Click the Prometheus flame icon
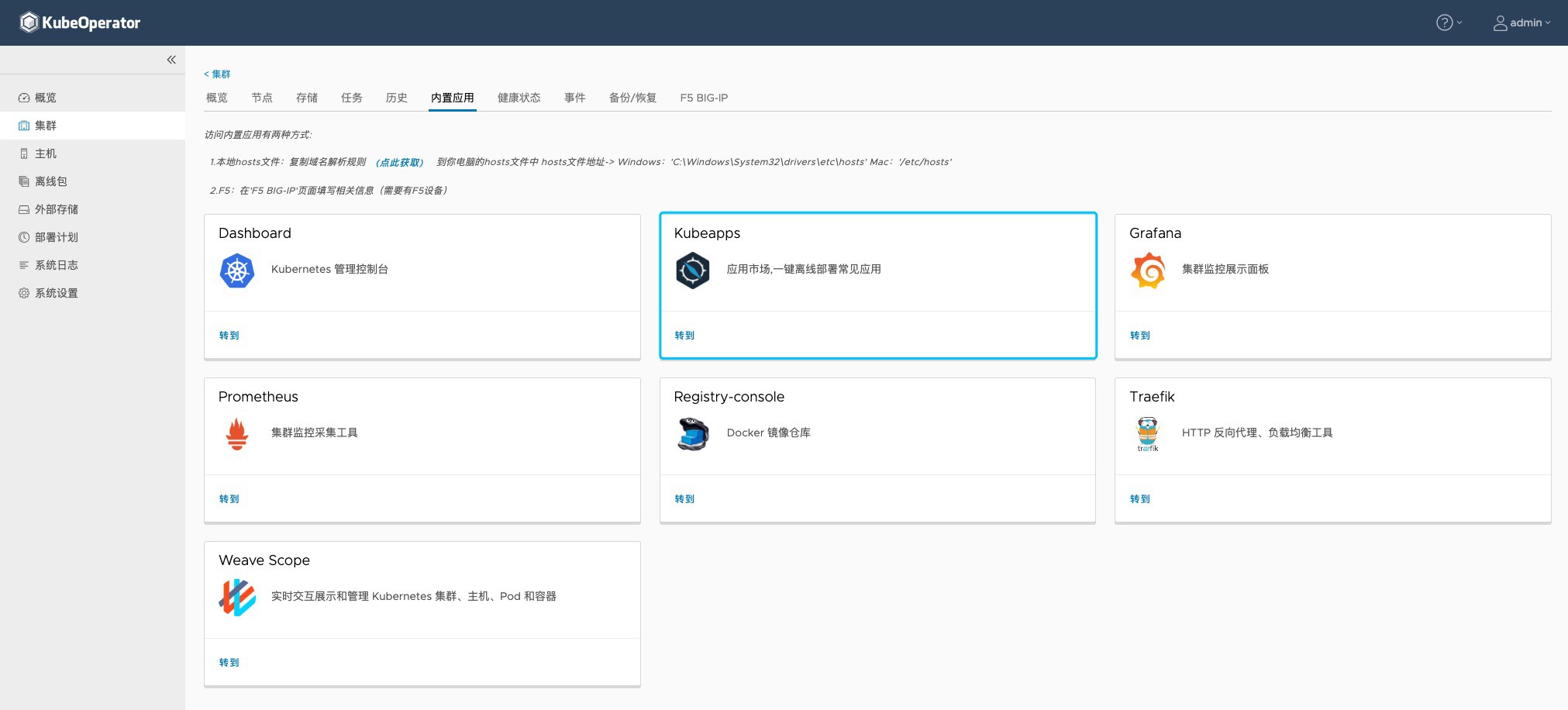Viewport: 1568px width, 710px height. [237, 434]
